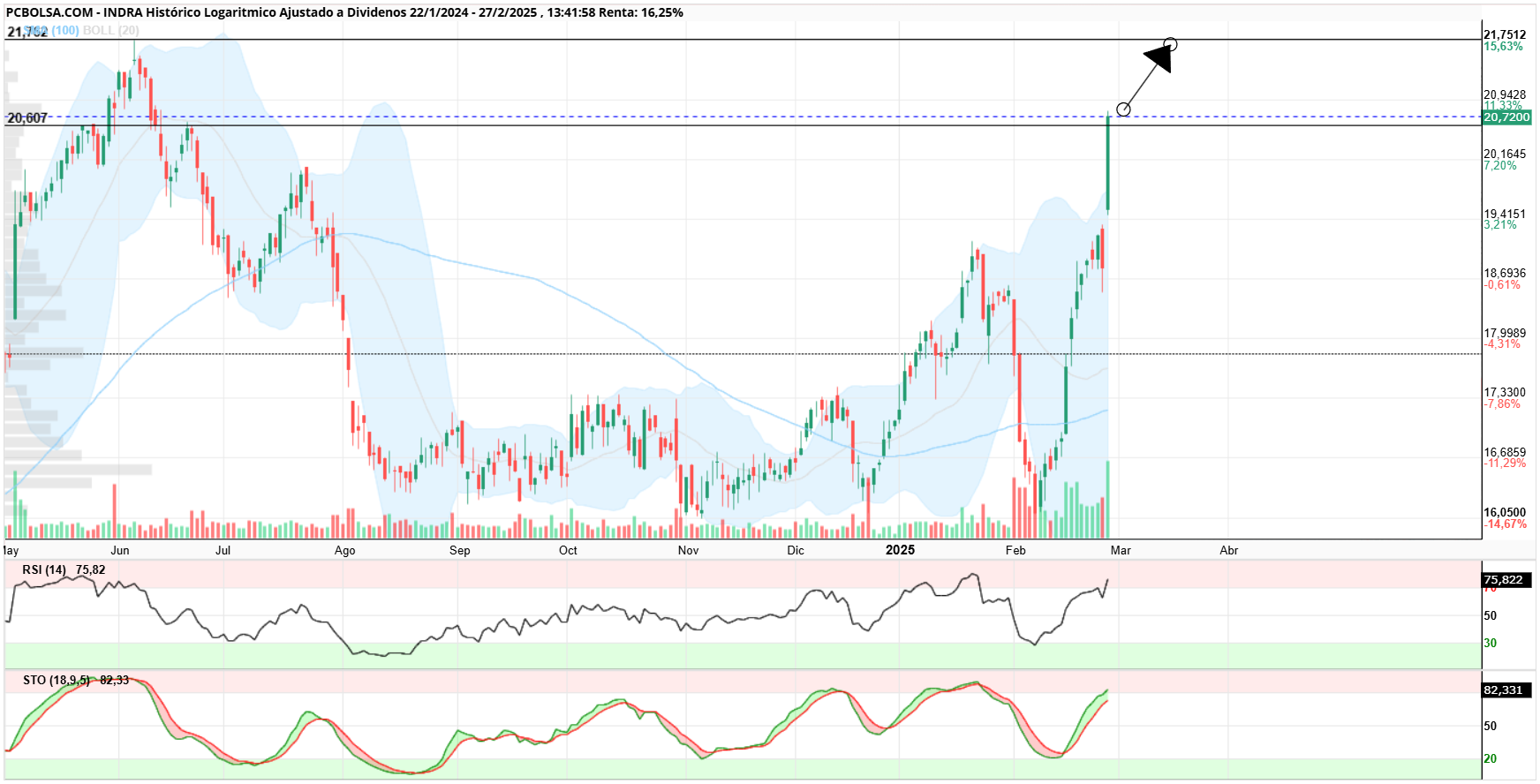
Task: Click the 21,7512 price axis label
Action: tap(1505, 35)
